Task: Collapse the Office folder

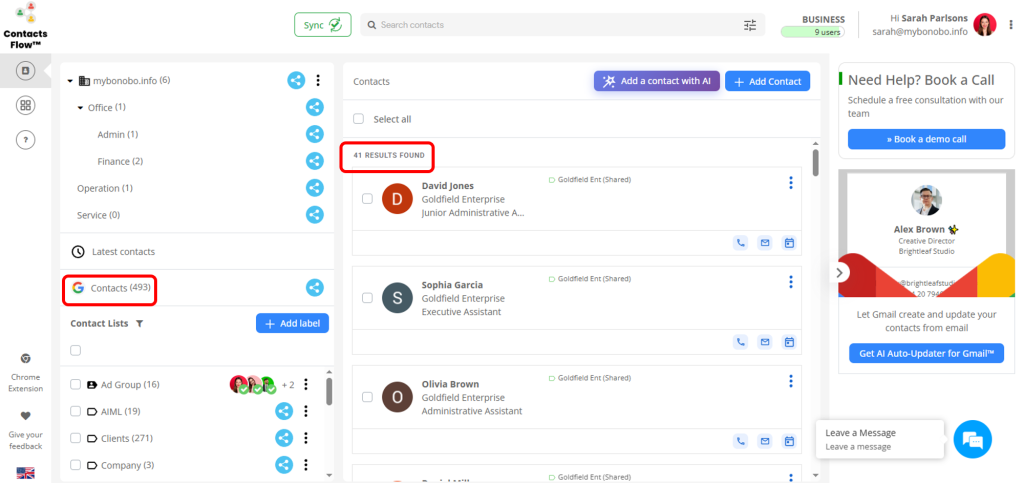Action: coord(80,108)
